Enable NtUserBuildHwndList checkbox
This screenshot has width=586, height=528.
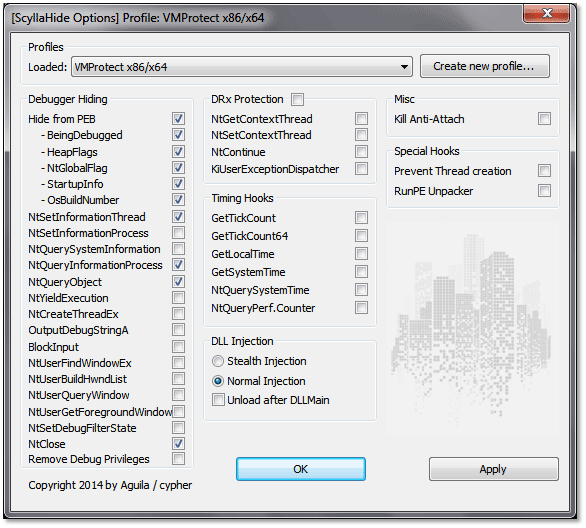178,379
